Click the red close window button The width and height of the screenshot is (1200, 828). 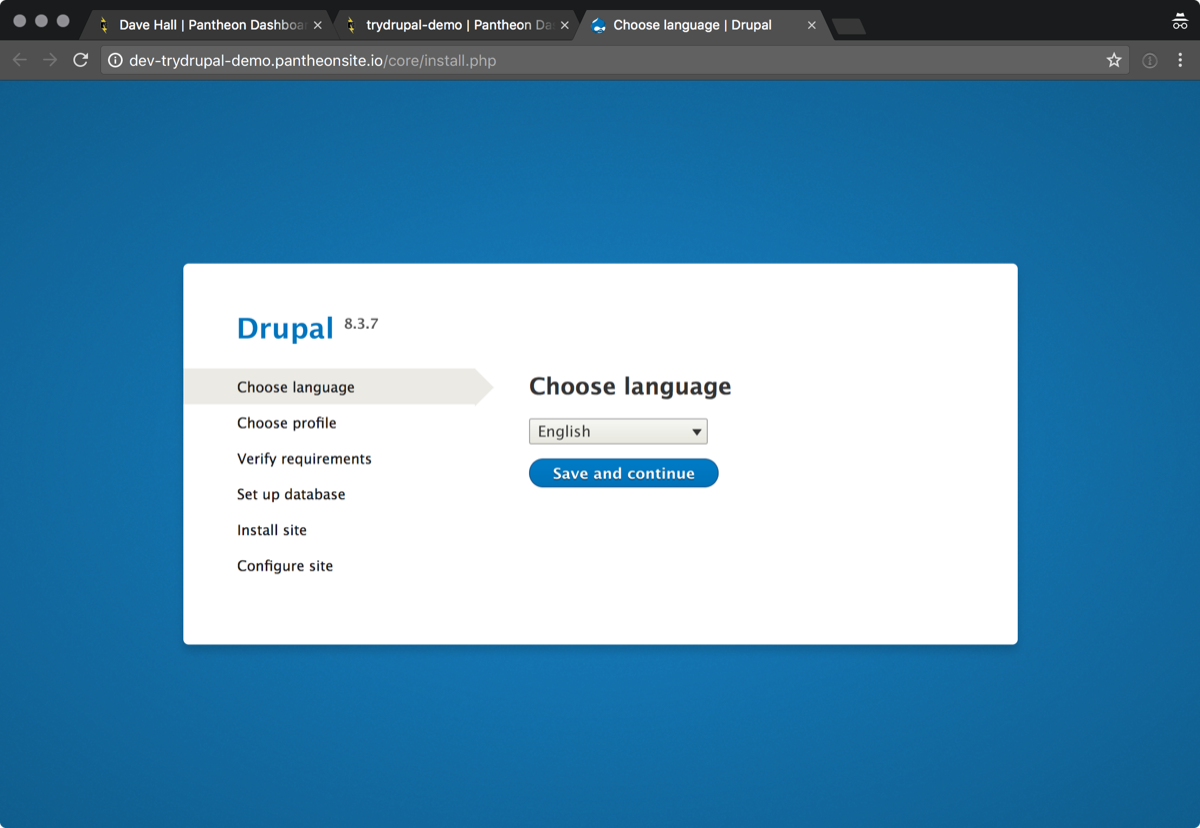click(x=20, y=21)
